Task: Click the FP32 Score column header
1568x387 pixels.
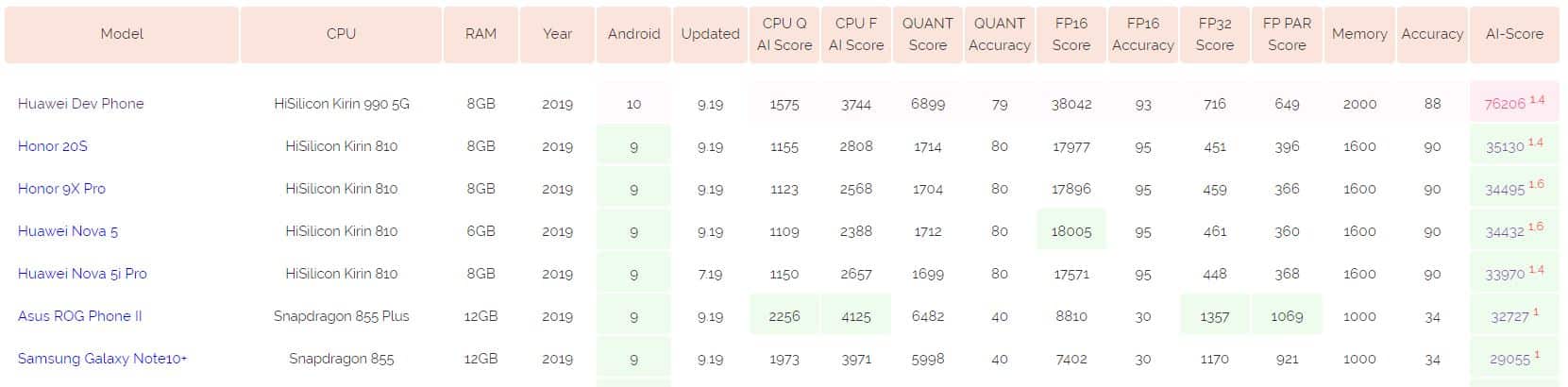Action: (x=1214, y=34)
